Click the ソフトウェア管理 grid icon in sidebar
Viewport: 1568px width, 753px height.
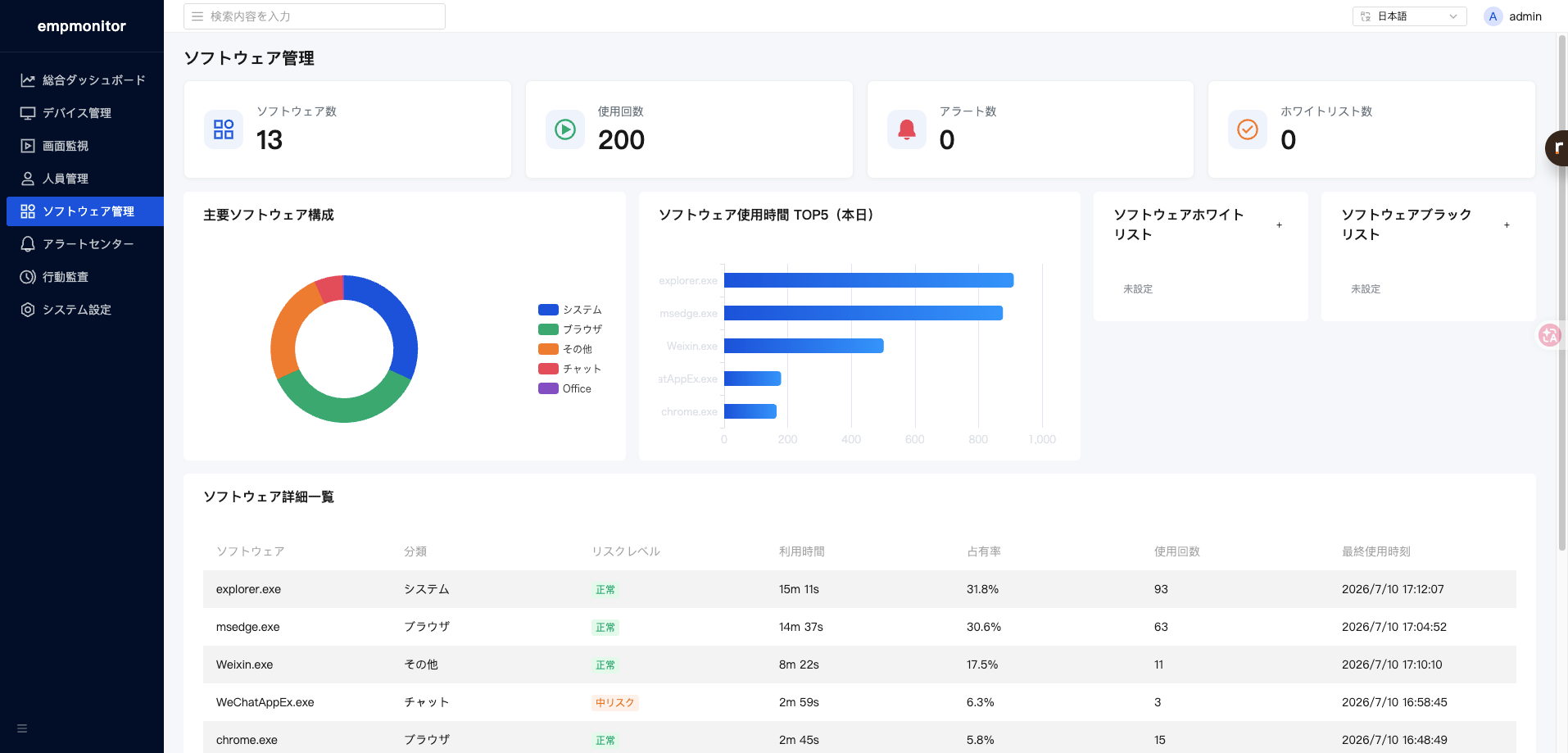pos(28,211)
